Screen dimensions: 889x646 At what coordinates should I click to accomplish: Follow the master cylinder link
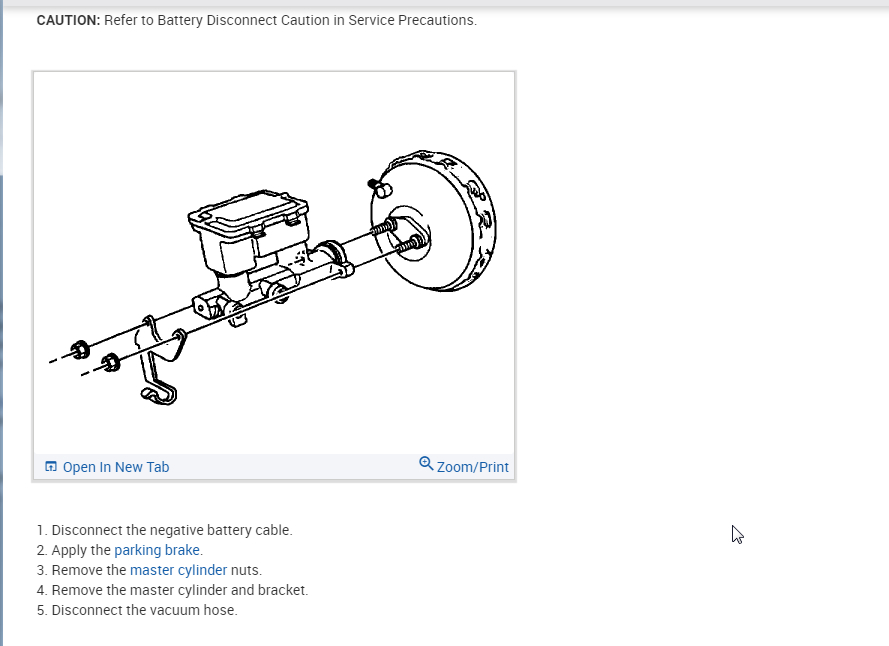tap(179, 570)
